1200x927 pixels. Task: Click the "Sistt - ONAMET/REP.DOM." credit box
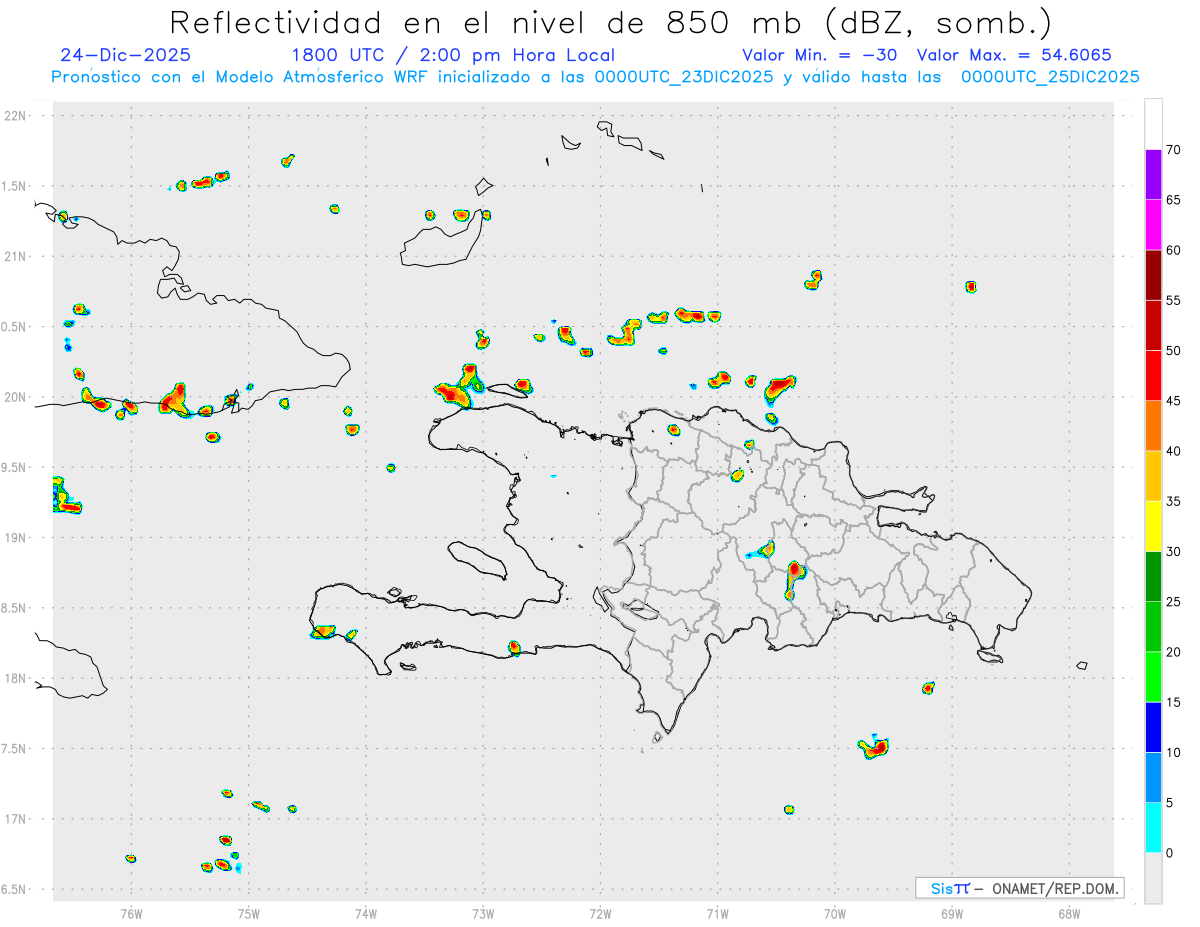coord(1019,888)
